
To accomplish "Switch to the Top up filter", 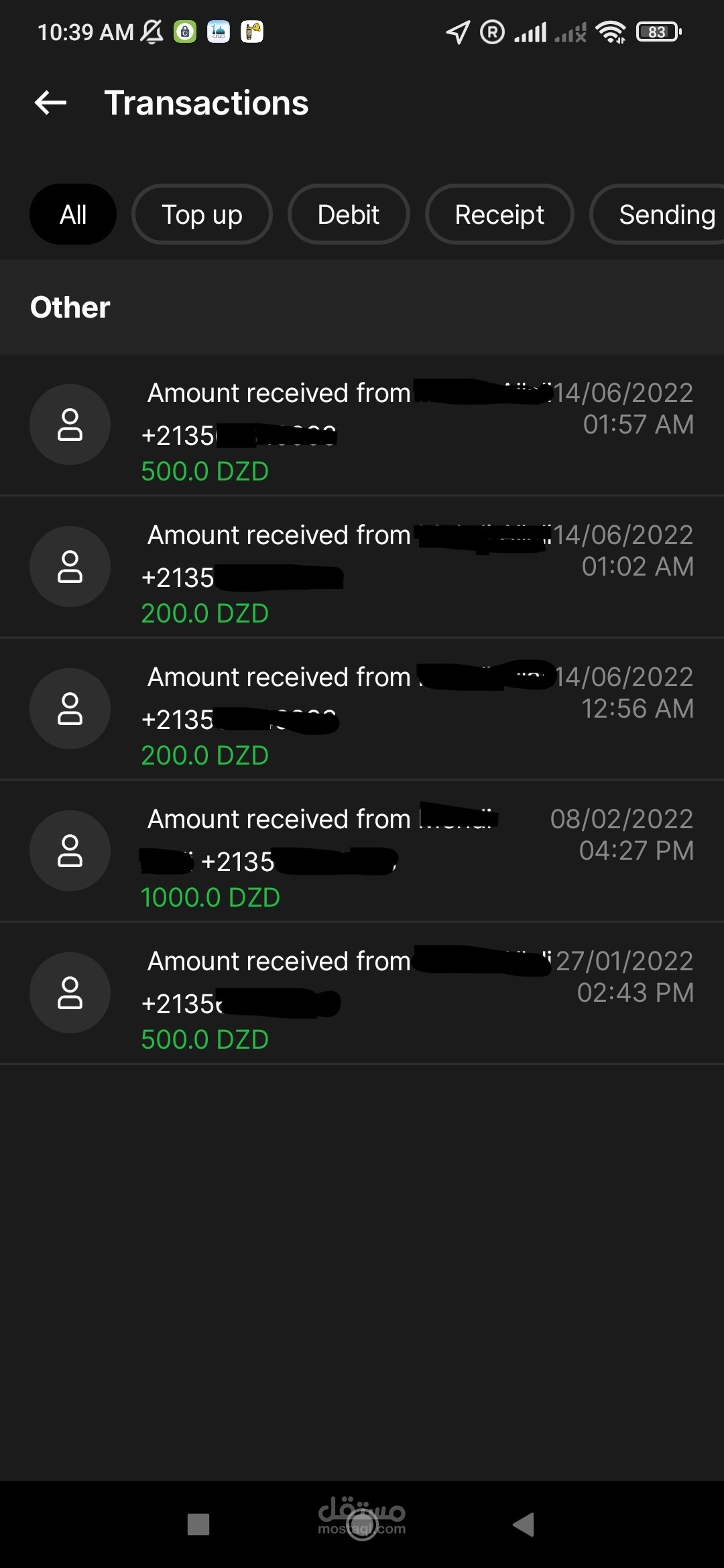I will coord(202,214).
